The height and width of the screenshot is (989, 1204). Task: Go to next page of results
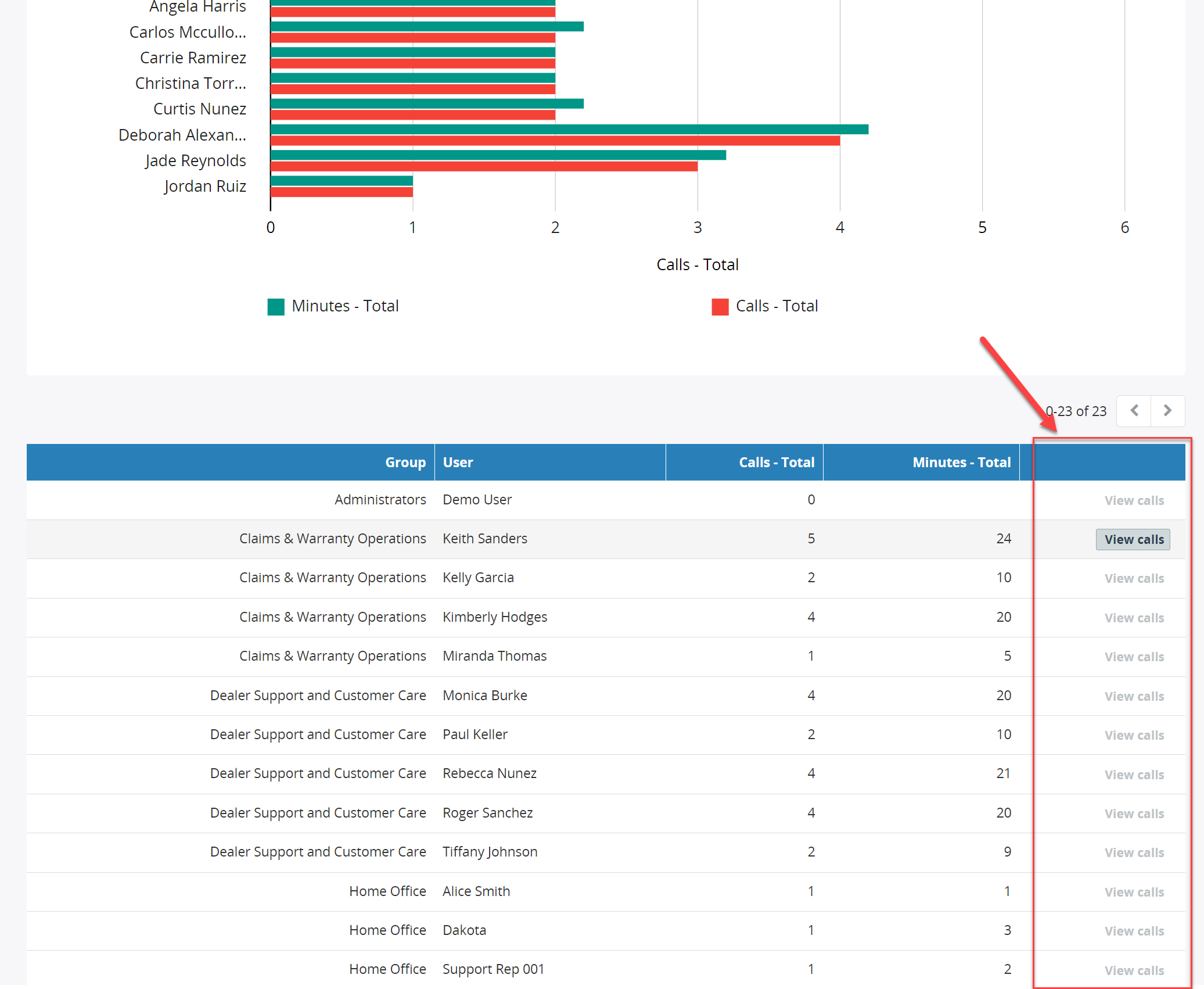pos(1167,411)
